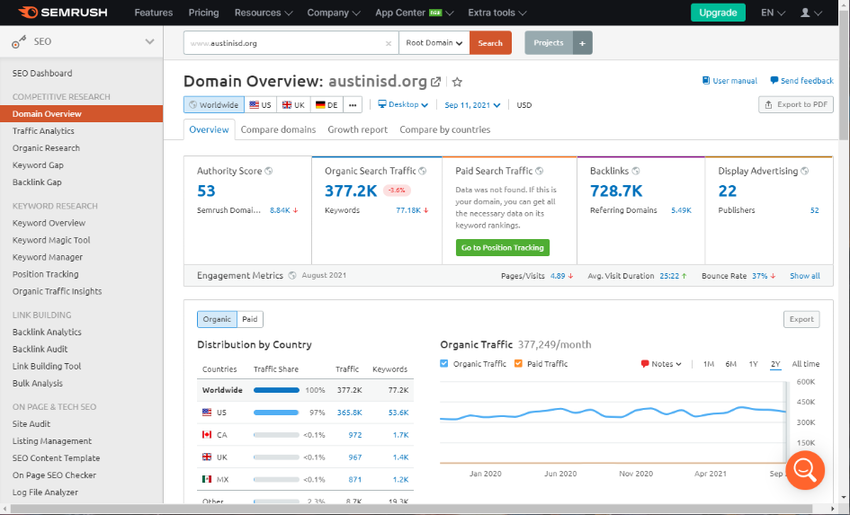Toggle the Paid Traffic checkbox

[519, 364]
